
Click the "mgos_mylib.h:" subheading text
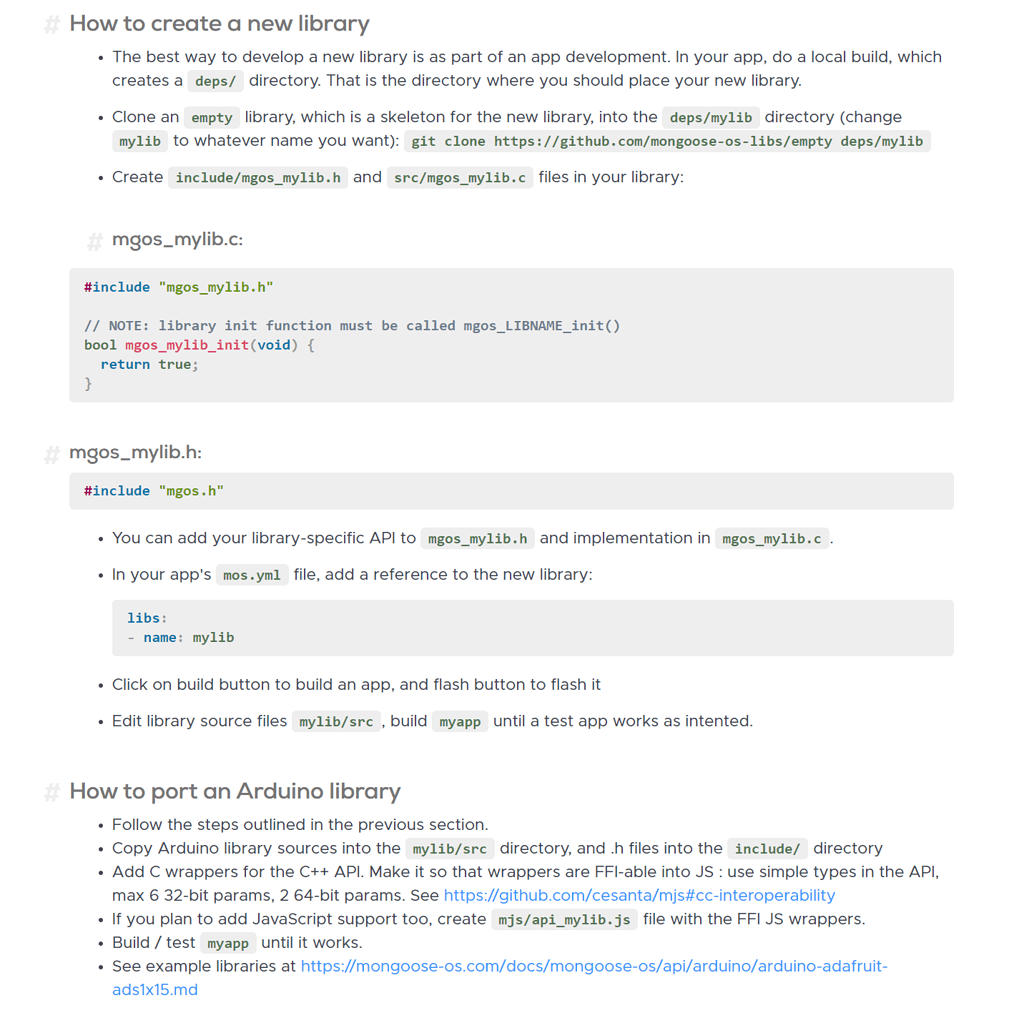pyautogui.click(x=135, y=452)
